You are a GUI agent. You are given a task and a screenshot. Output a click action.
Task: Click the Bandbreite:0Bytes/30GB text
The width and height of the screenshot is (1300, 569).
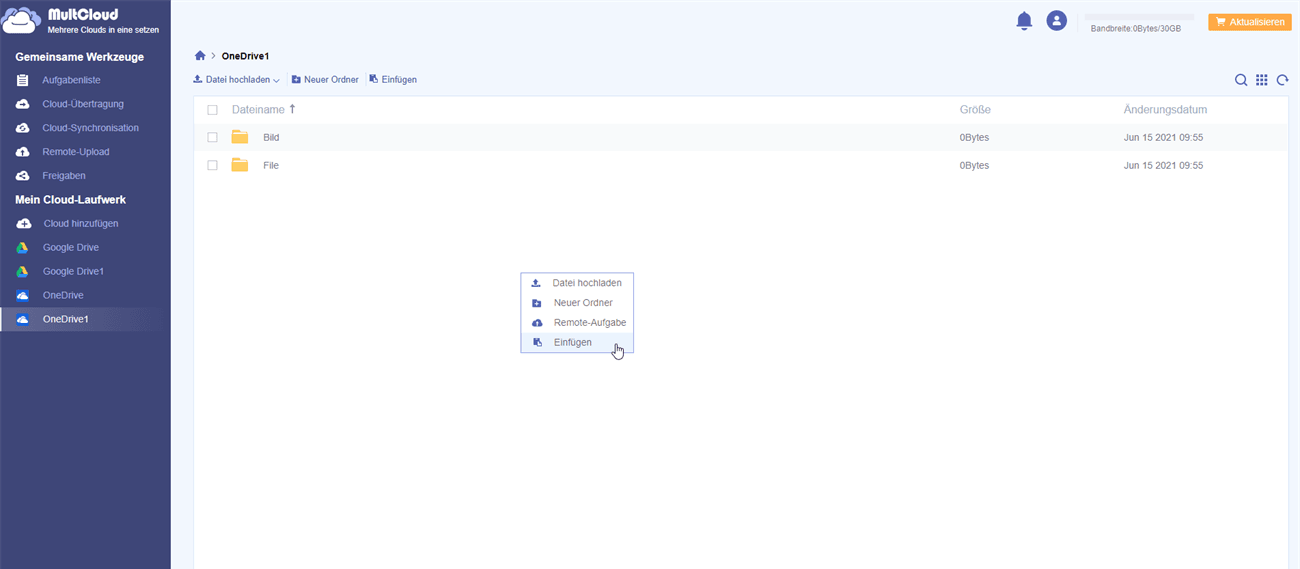tap(1136, 29)
